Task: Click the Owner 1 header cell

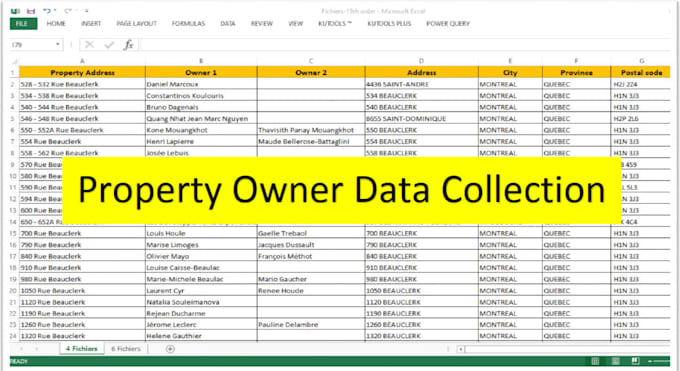Action: (x=201, y=72)
